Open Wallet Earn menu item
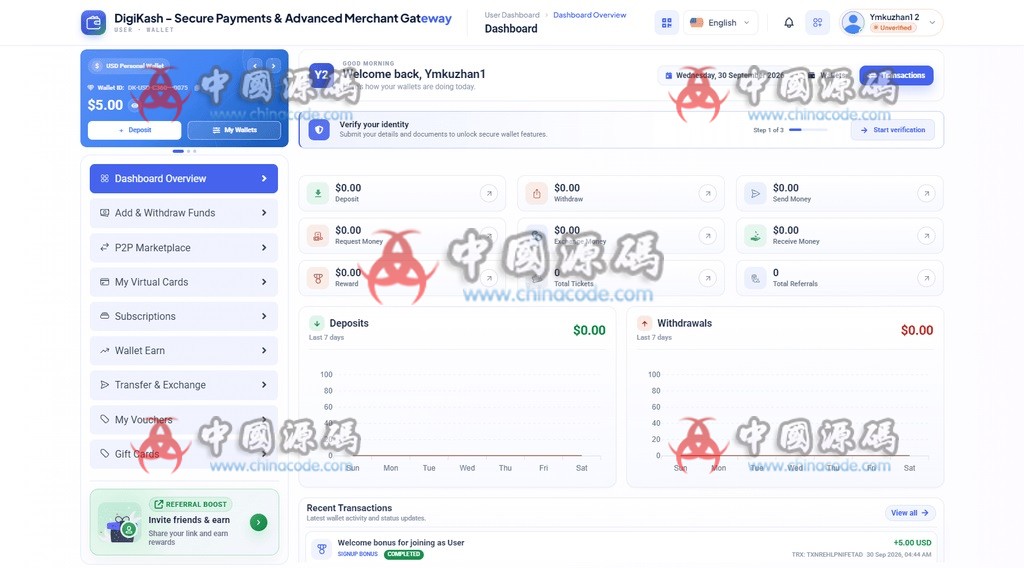The width and height of the screenshot is (1024, 568). [184, 351]
